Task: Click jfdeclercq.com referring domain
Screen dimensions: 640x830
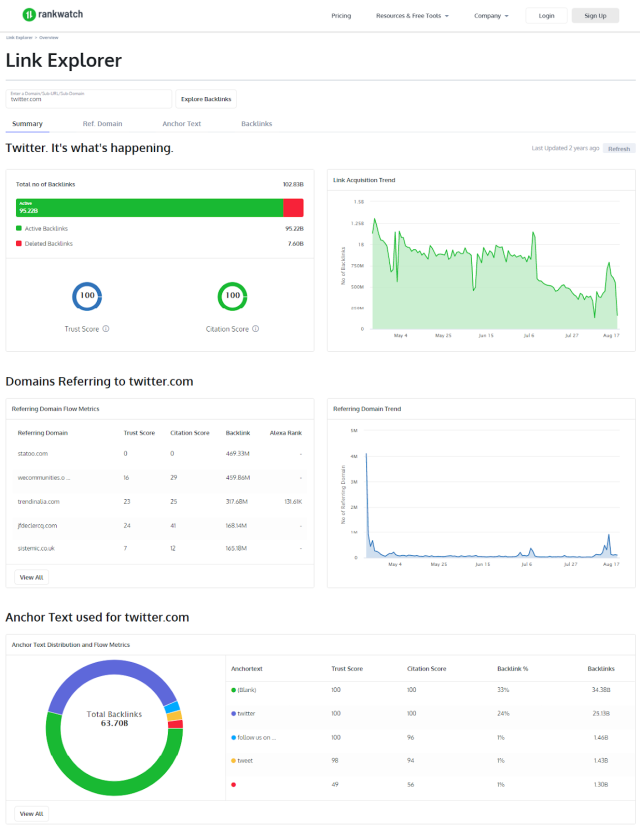Action: [x=37, y=526]
